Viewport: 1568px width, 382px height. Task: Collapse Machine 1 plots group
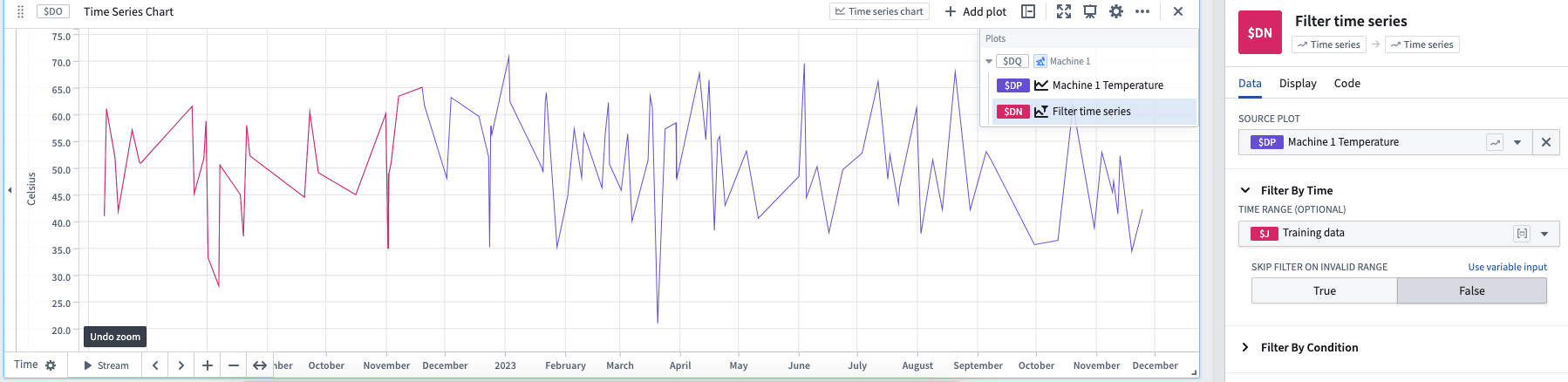point(989,61)
